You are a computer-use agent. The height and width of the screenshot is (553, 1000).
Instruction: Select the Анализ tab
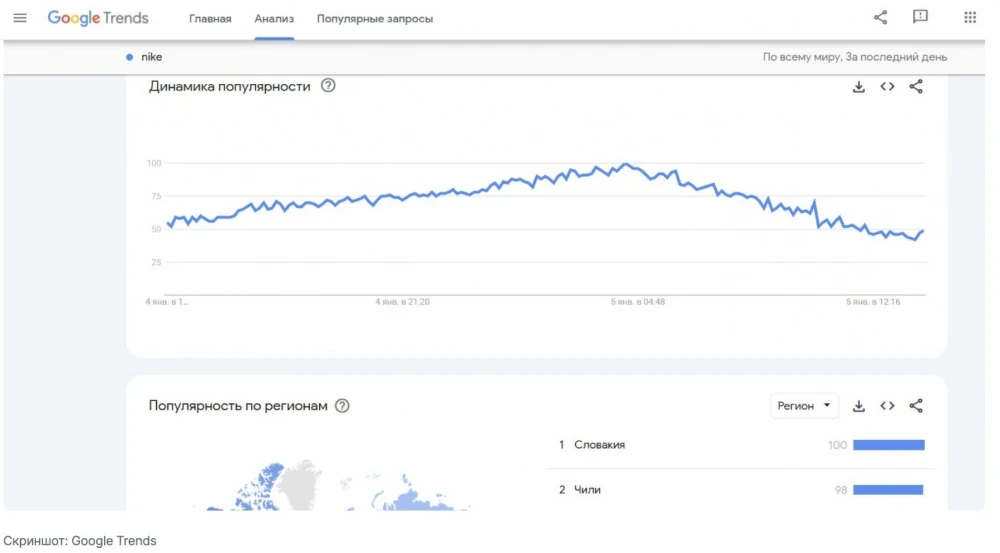(274, 19)
